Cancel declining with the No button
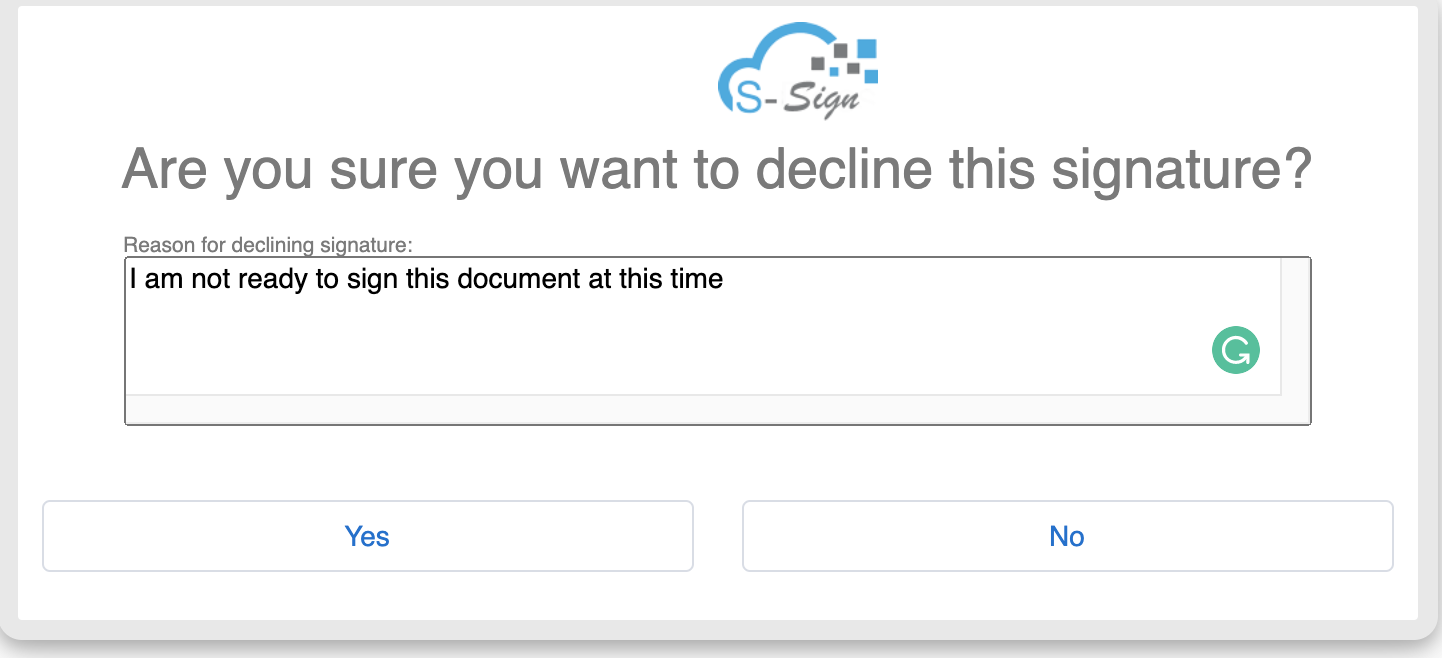1442x658 pixels. pyautogui.click(x=1067, y=536)
